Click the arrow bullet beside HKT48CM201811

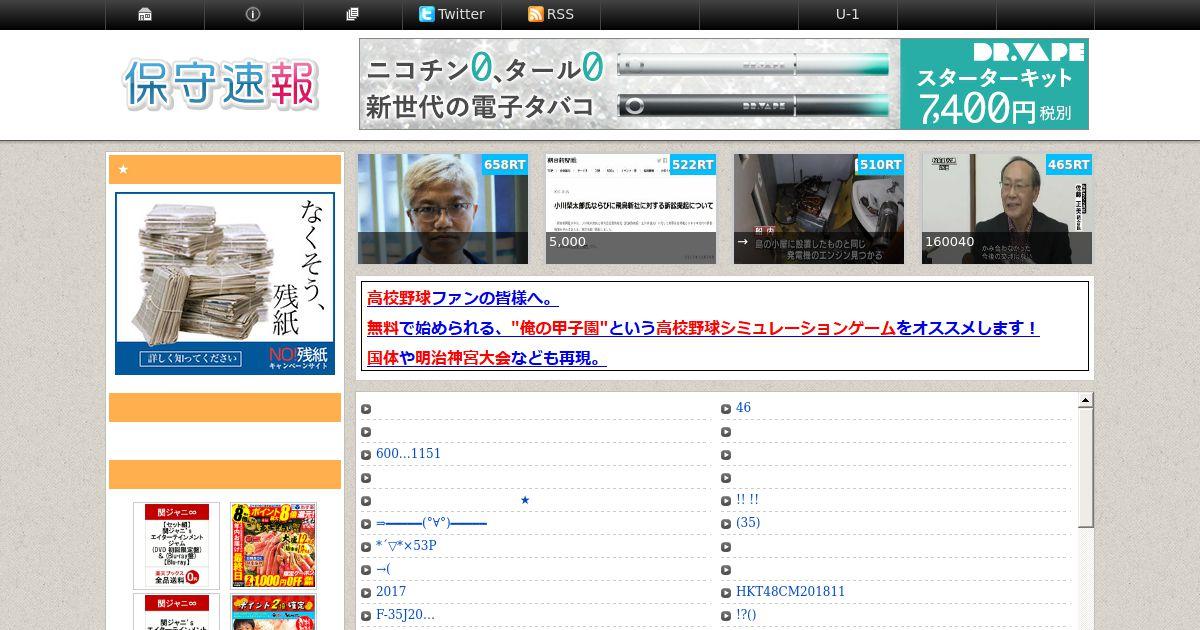coord(726,593)
